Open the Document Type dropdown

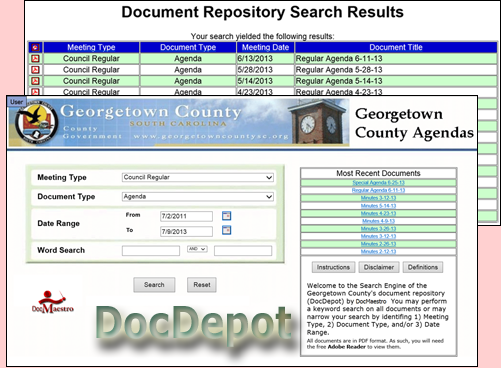pyautogui.click(x=198, y=197)
